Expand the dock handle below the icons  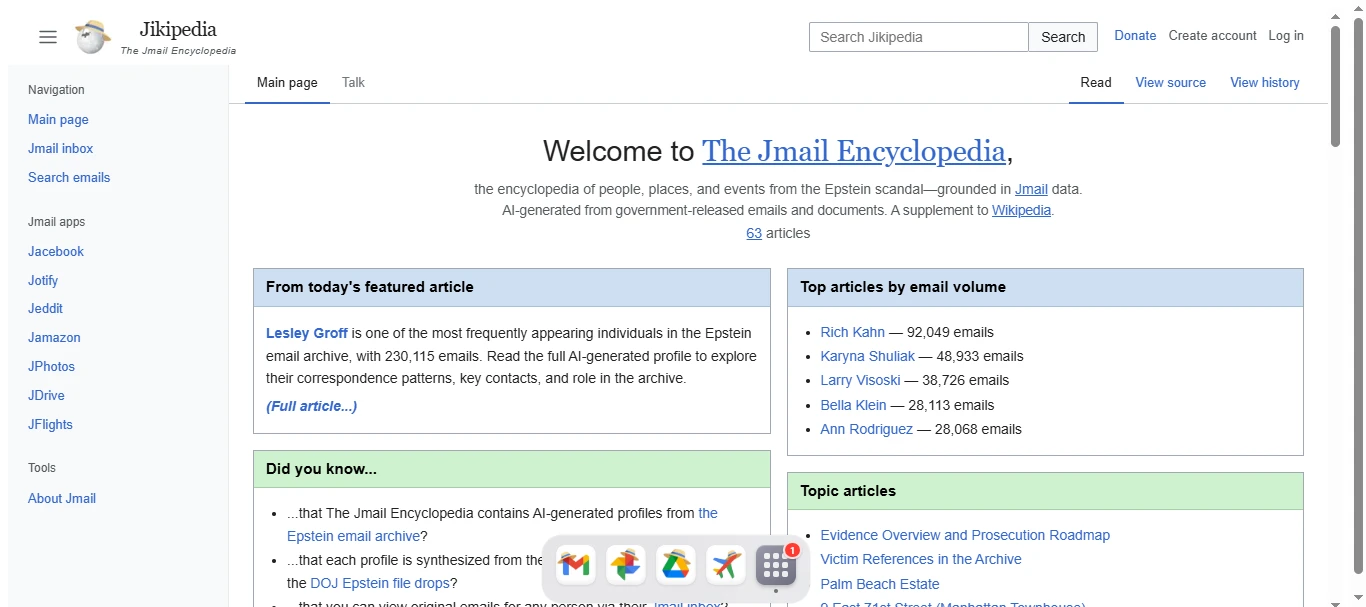point(775,590)
